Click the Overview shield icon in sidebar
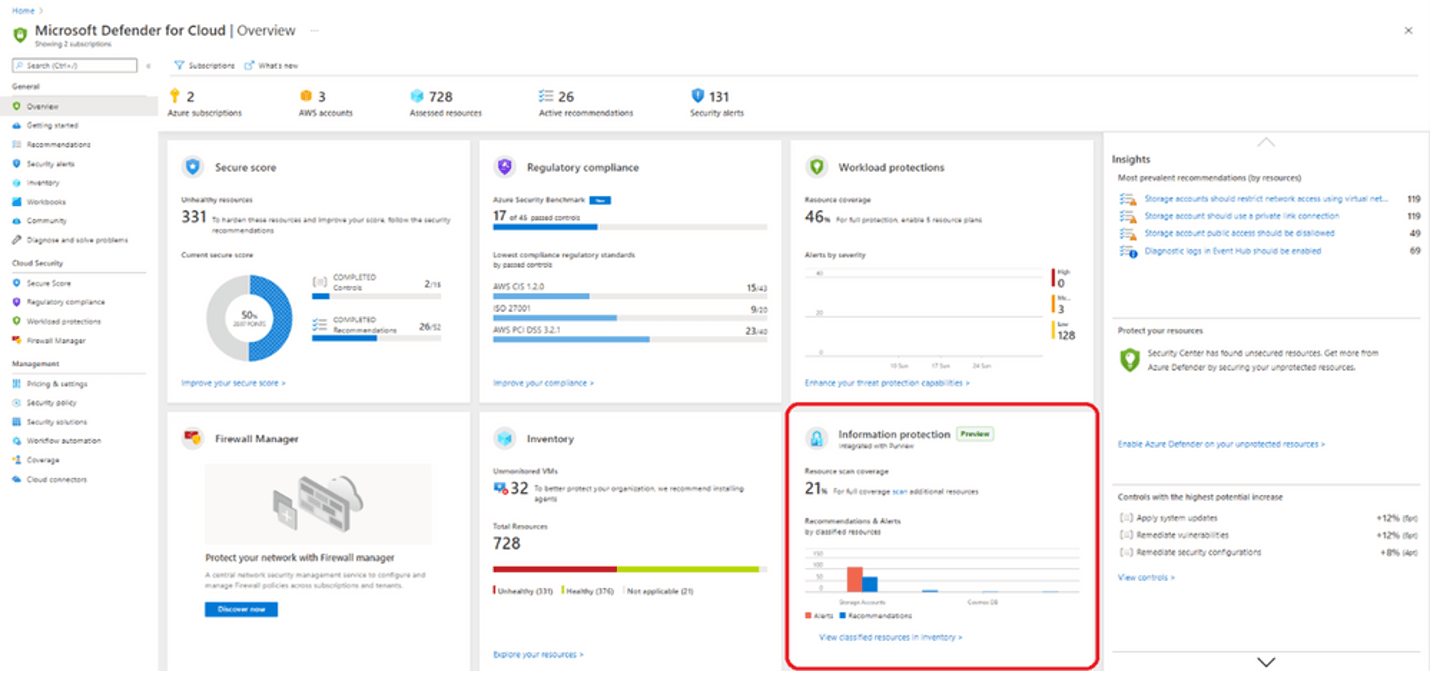Viewport: 1430px width, 675px height. 17,106
